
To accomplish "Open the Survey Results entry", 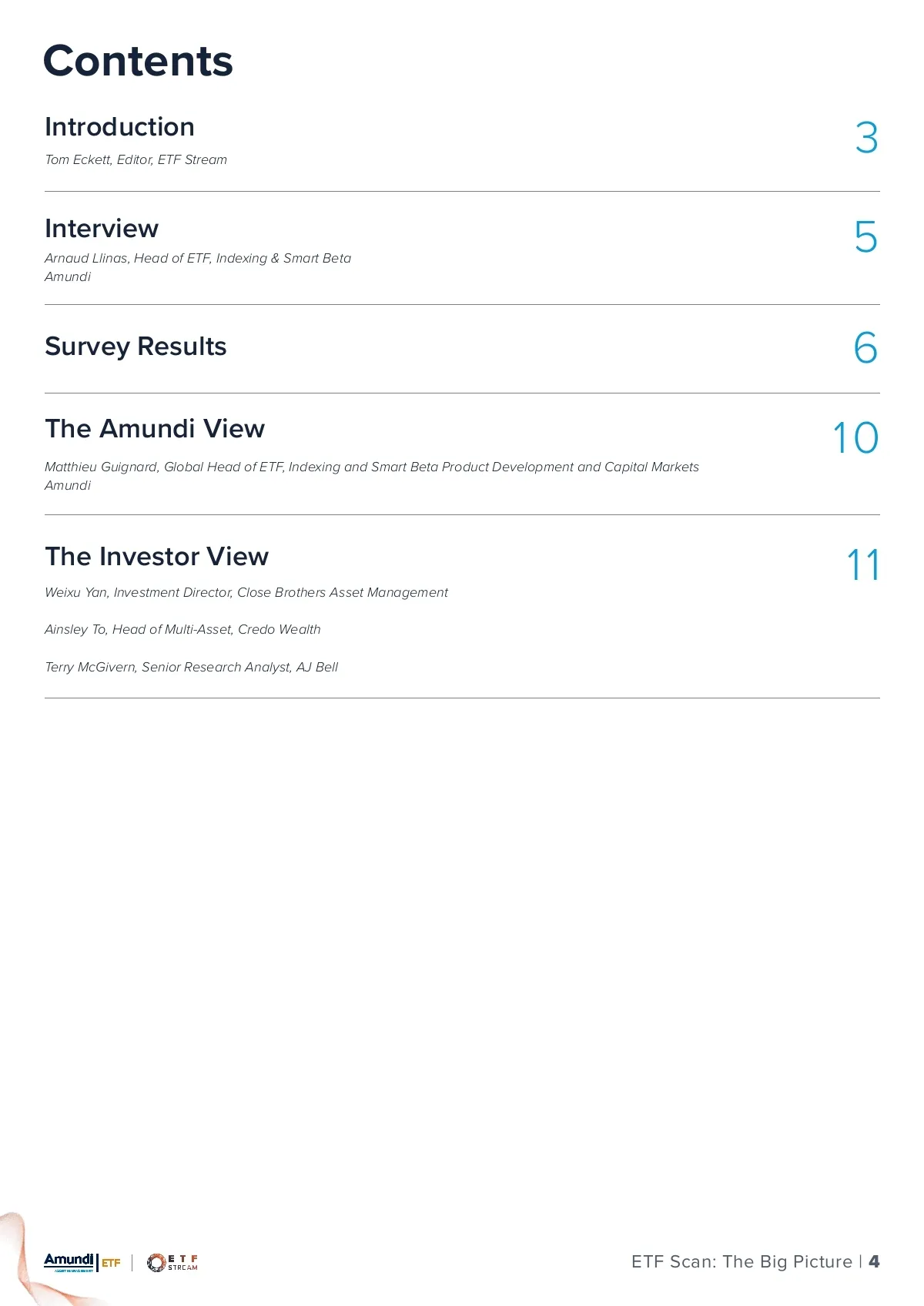I will [x=136, y=347].
